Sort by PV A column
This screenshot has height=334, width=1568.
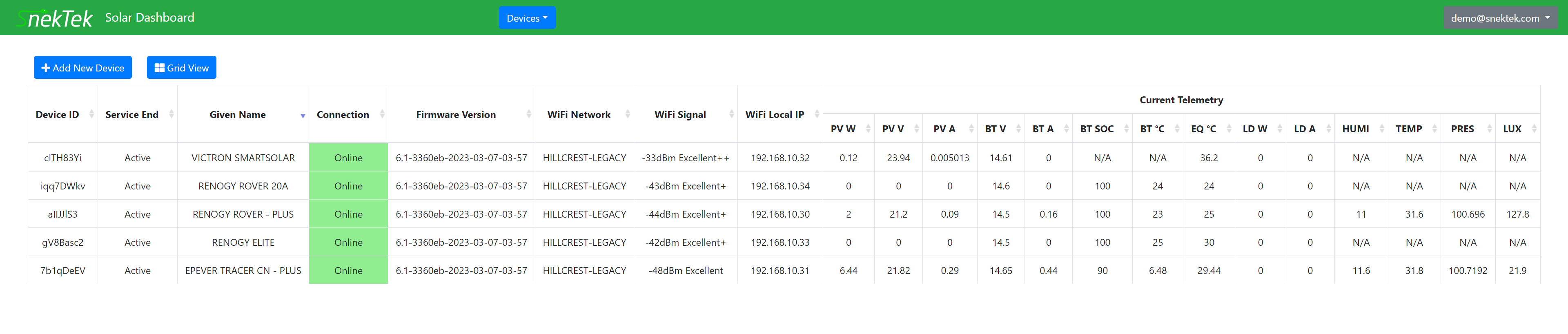(x=949, y=129)
